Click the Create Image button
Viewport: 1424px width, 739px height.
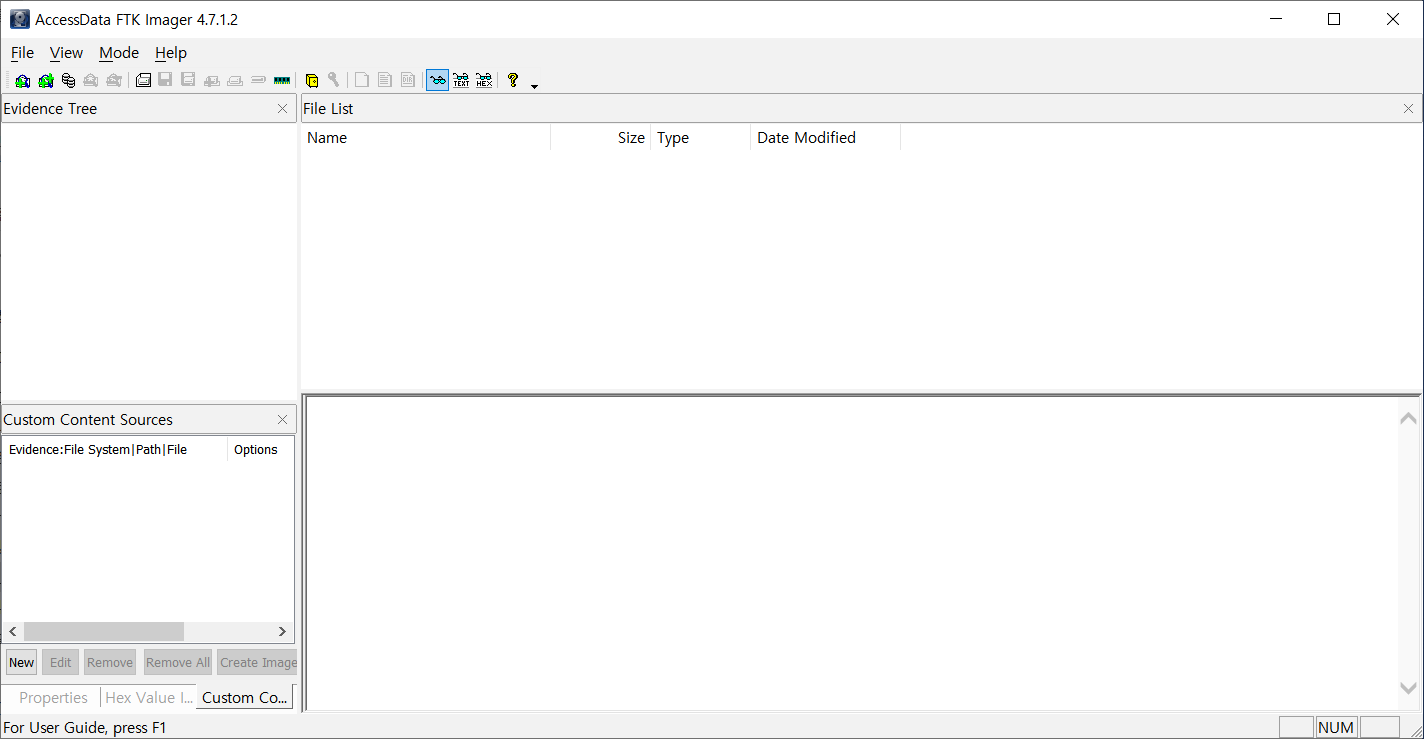(257, 662)
